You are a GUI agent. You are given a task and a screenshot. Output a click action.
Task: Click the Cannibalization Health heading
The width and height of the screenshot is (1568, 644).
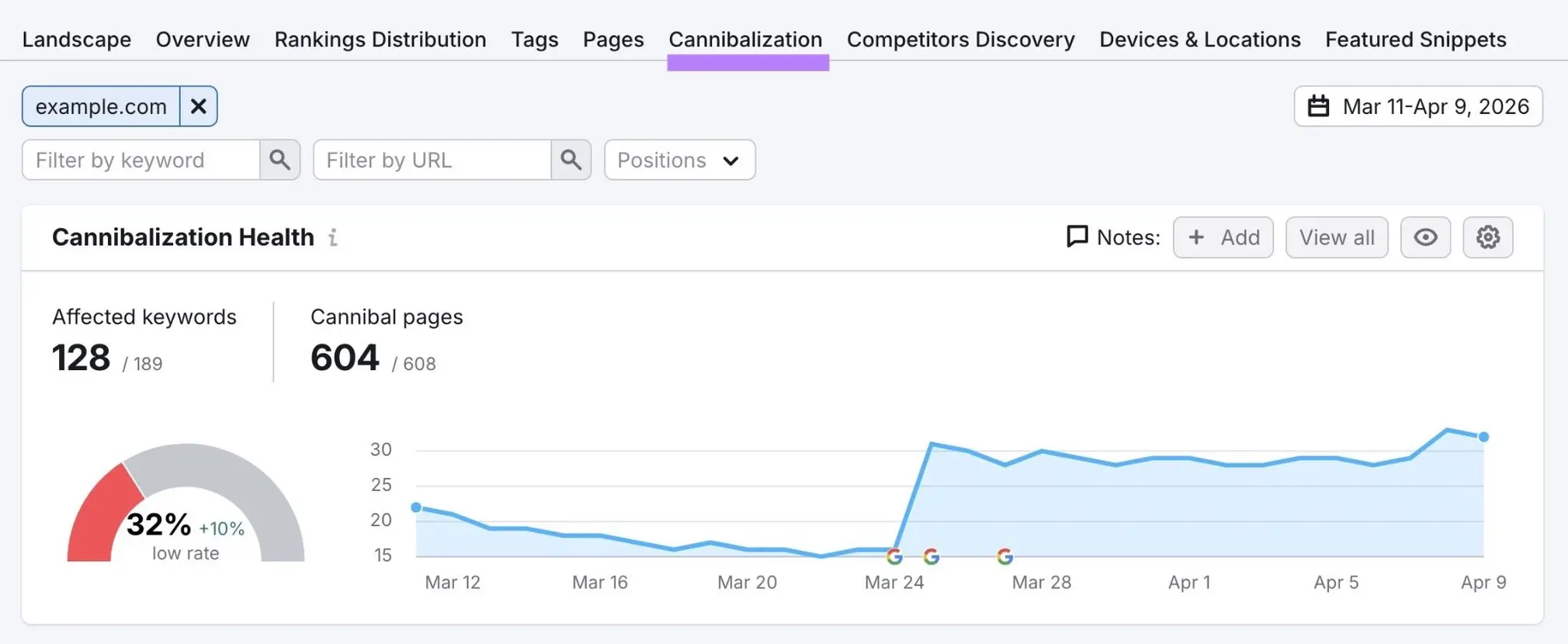tap(183, 237)
